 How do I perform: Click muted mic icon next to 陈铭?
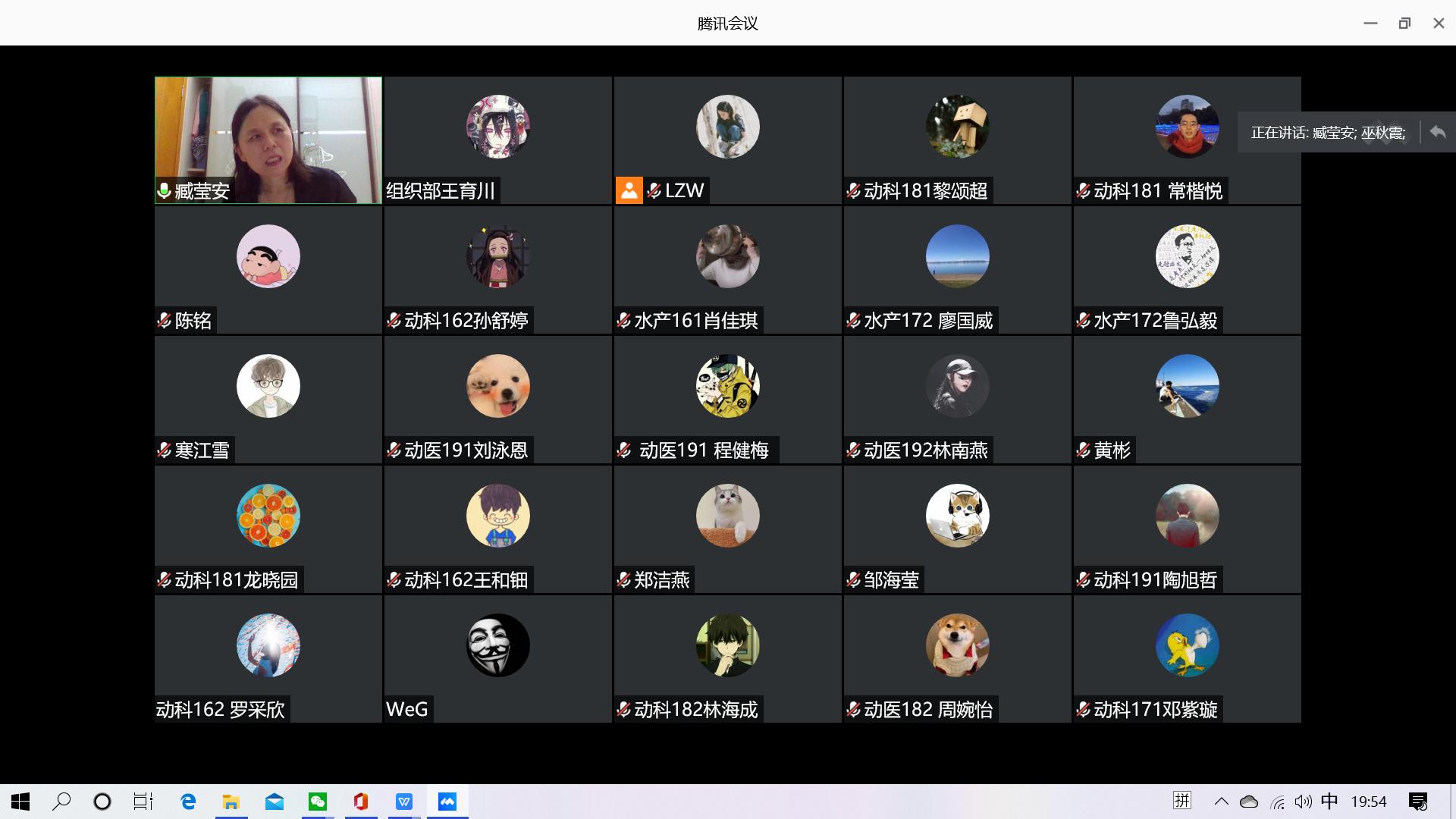pos(164,321)
